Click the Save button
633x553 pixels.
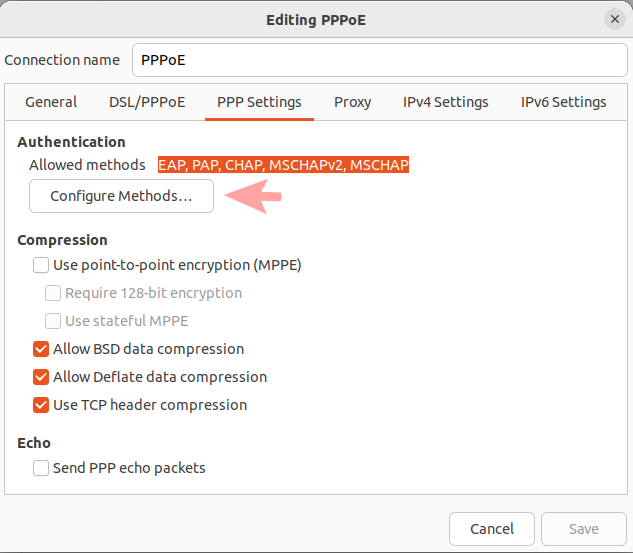(x=583, y=528)
